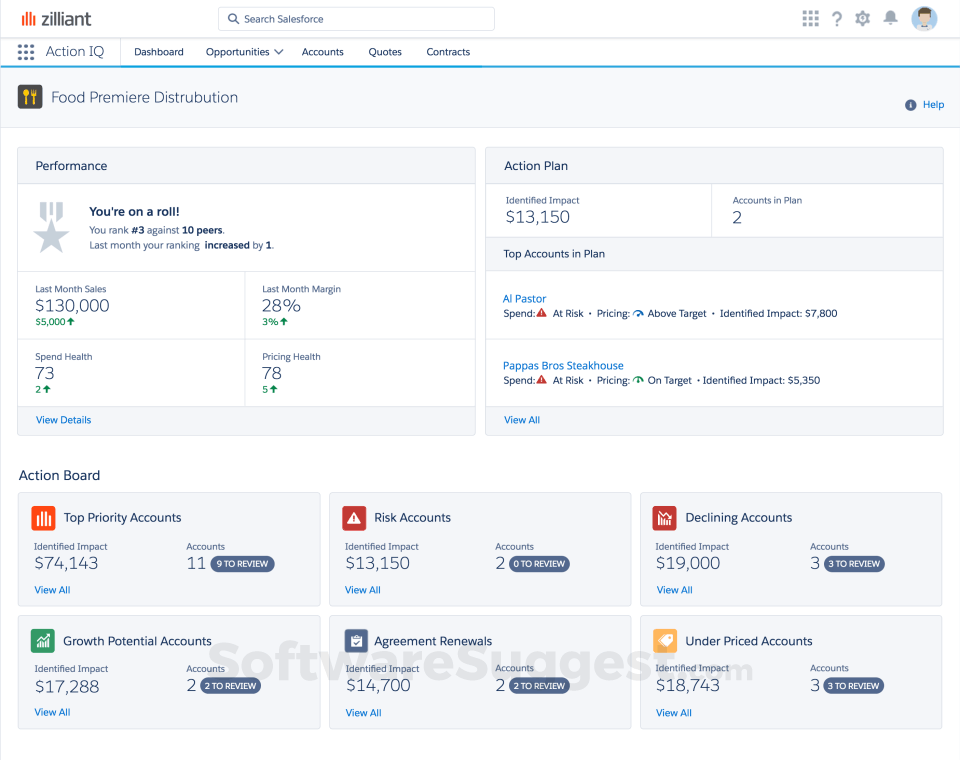Viewport: 960px width, 760px height.
Task: Click the Under Priced Accounts tag icon
Action: (664, 641)
